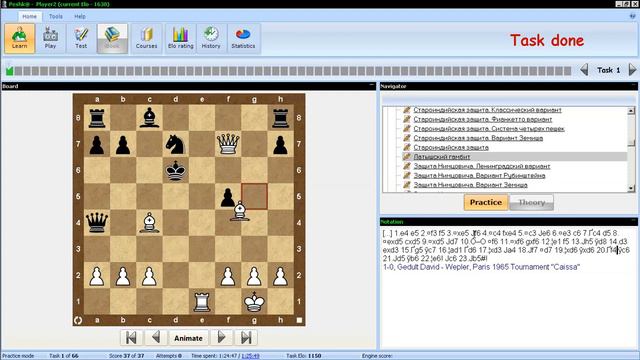Viewport: 640px width, 360px height.
Task: Open first Староиндийская защита Классический вариант item
Action: (487, 110)
